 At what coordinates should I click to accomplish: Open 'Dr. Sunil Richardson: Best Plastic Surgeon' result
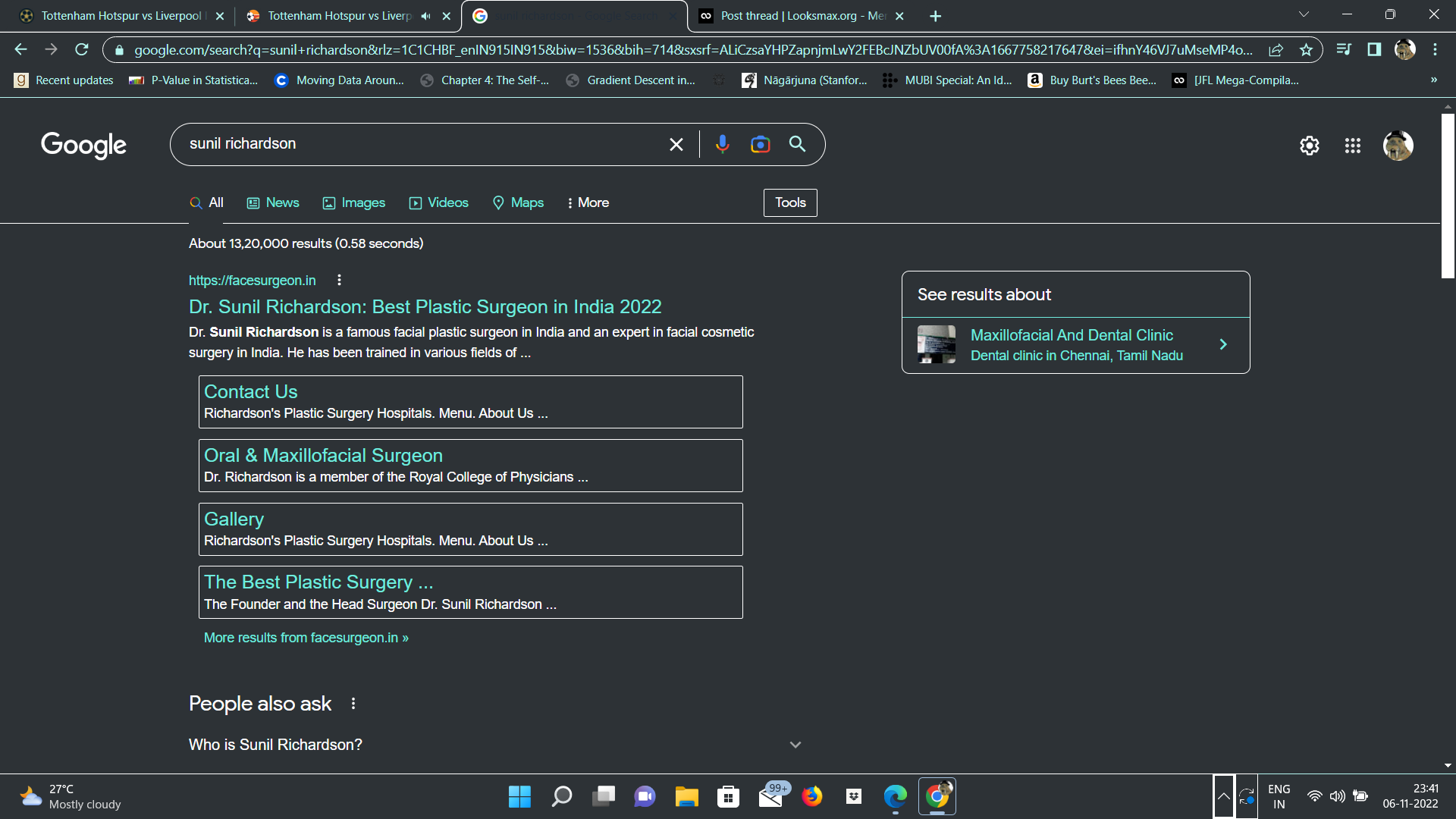click(x=425, y=307)
